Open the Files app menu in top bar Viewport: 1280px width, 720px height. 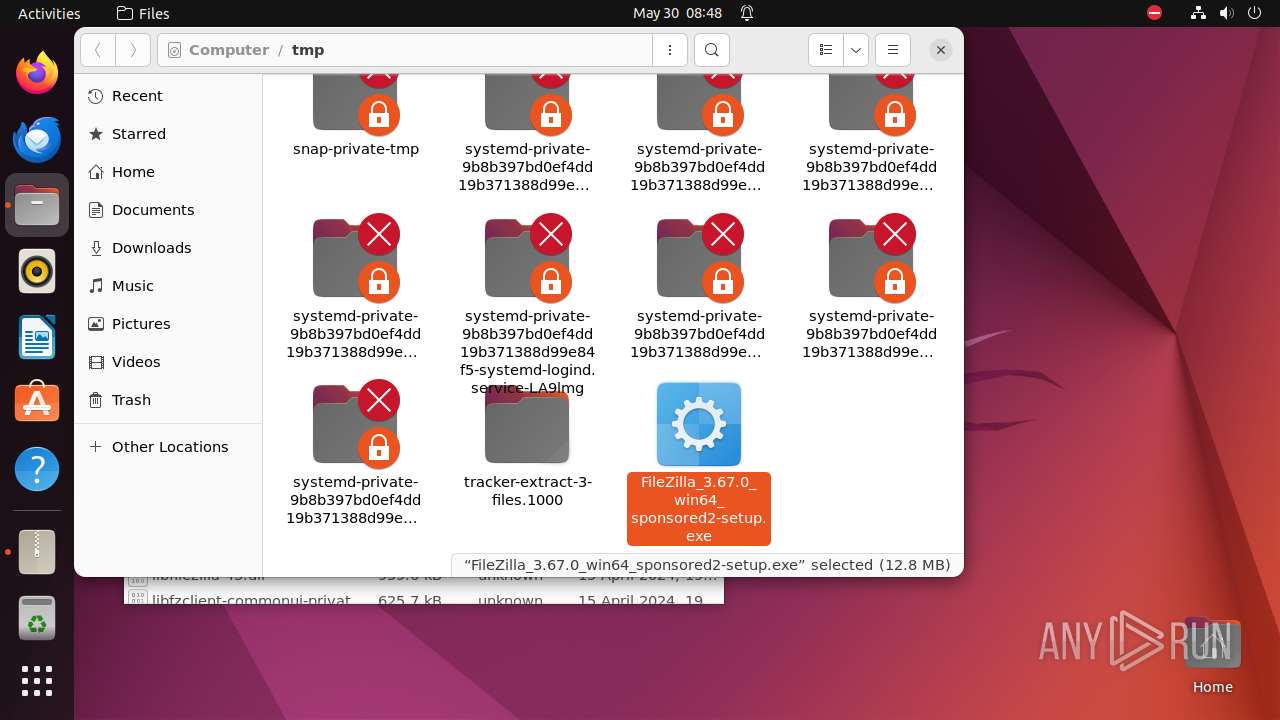143,13
